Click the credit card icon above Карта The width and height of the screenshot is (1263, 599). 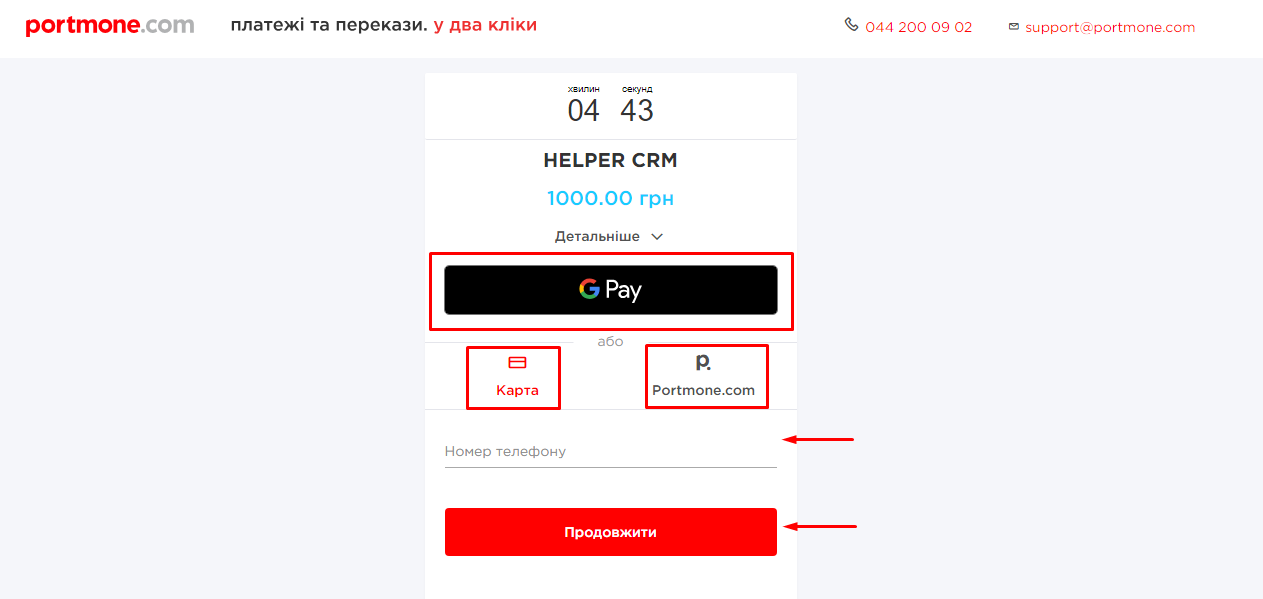[x=517, y=362]
